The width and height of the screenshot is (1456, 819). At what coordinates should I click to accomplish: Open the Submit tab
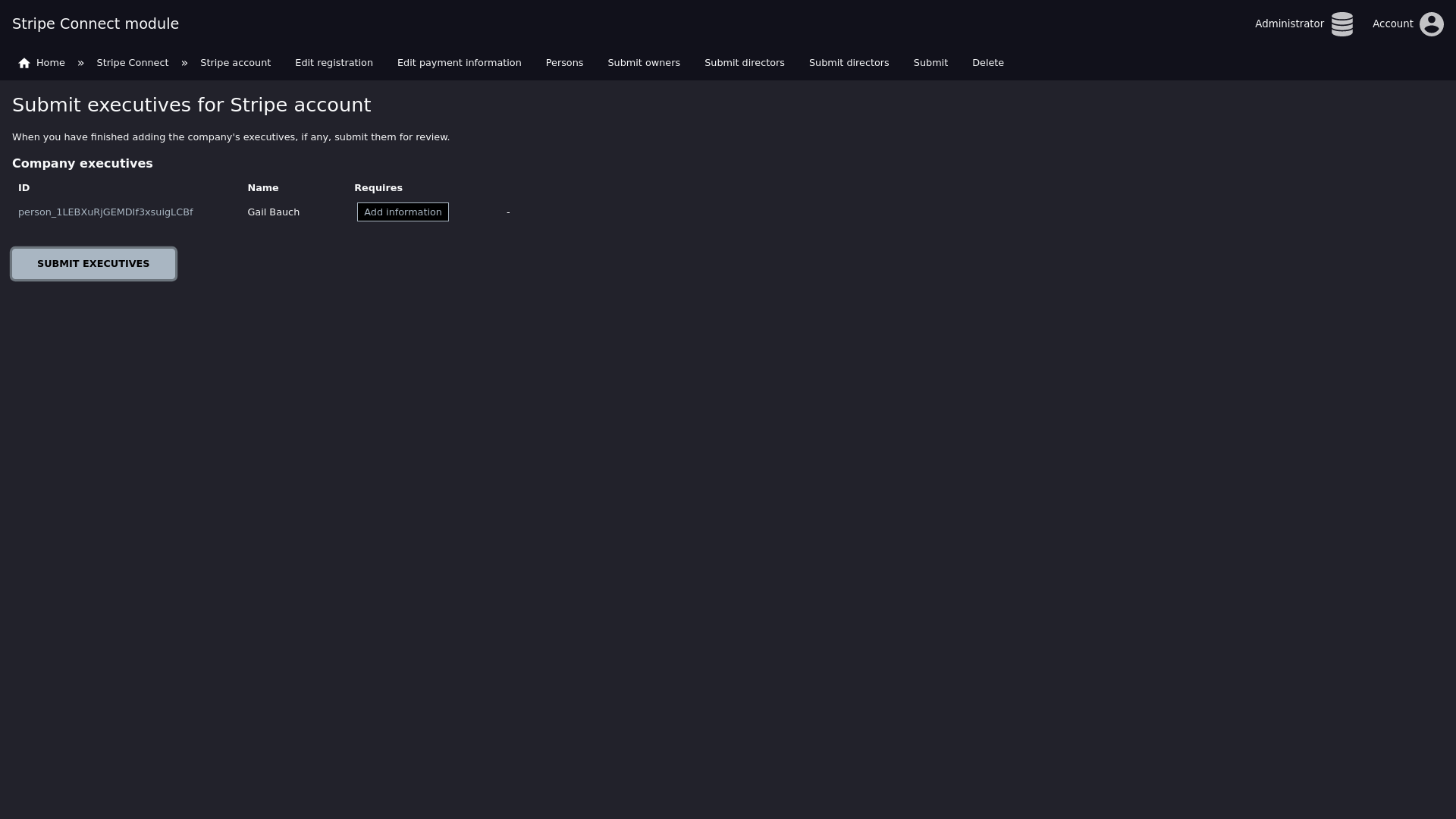(x=930, y=63)
